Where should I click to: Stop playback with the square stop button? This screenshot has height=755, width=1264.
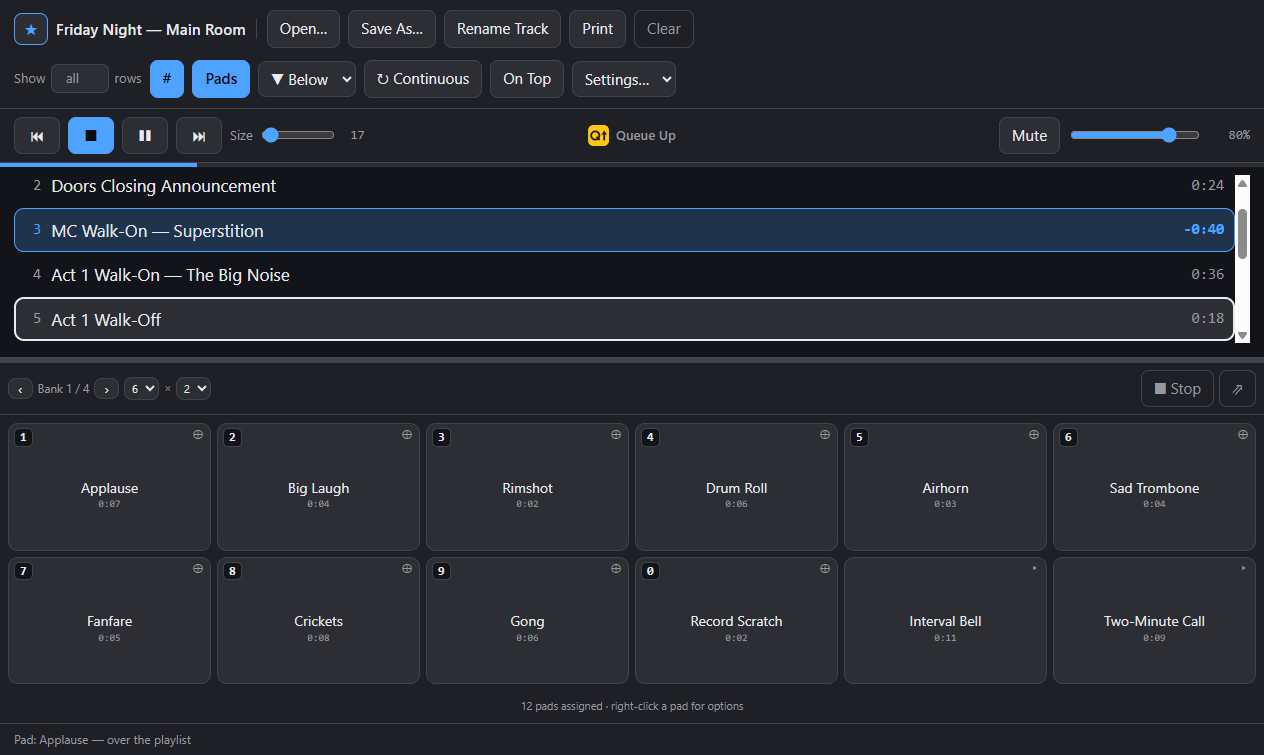(91, 135)
